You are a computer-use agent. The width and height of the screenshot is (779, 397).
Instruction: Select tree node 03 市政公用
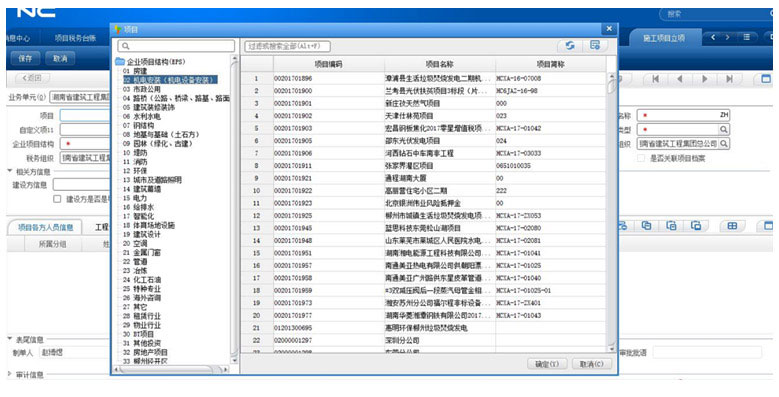tap(142, 89)
